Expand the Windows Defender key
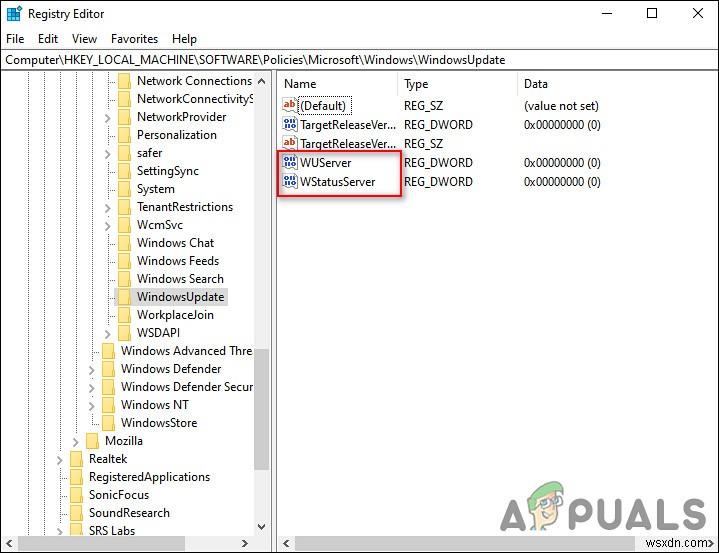 [91, 370]
